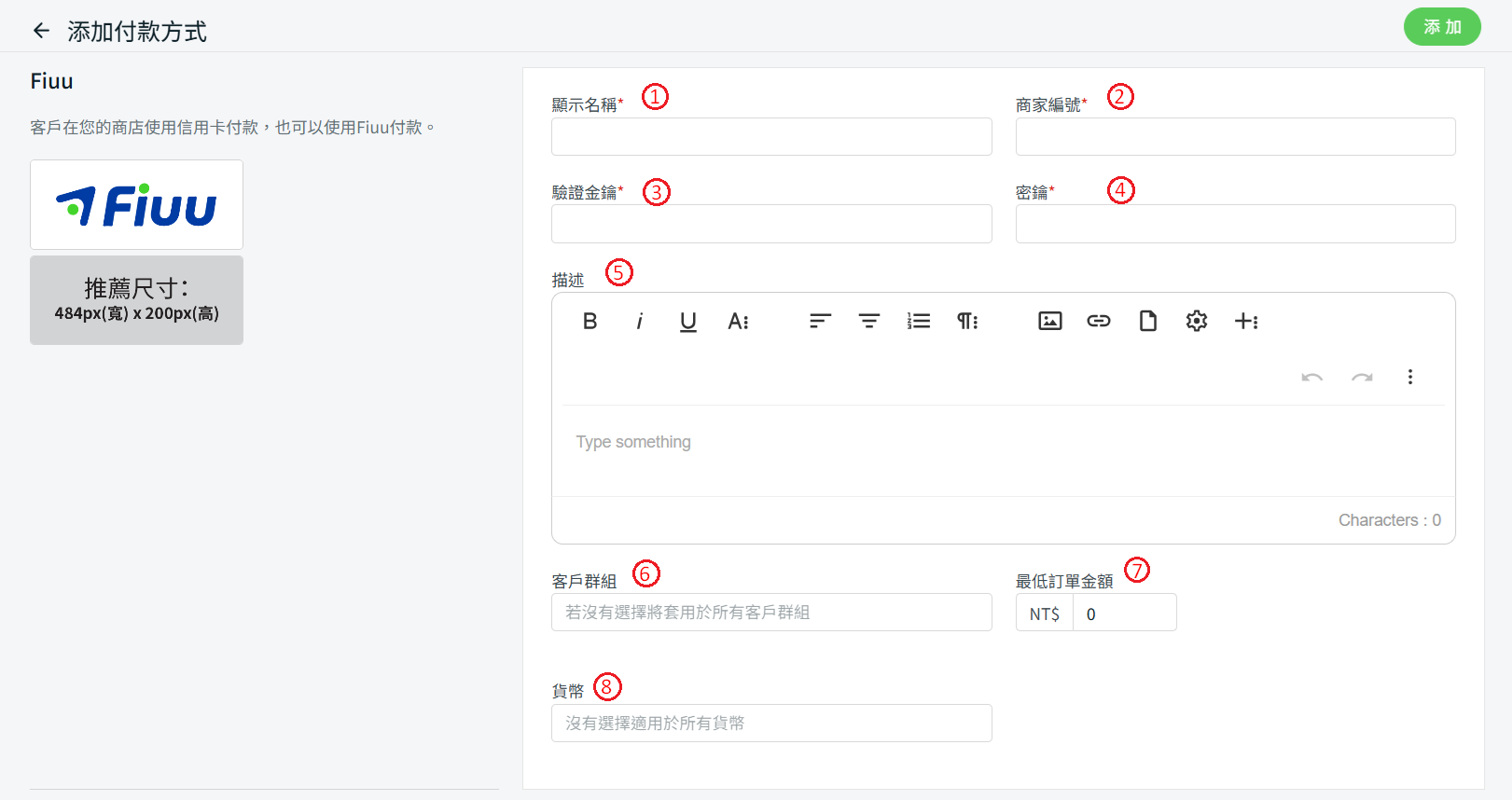This screenshot has width=1512, height=800.
Task: Apply underline formatting
Action: click(688, 322)
